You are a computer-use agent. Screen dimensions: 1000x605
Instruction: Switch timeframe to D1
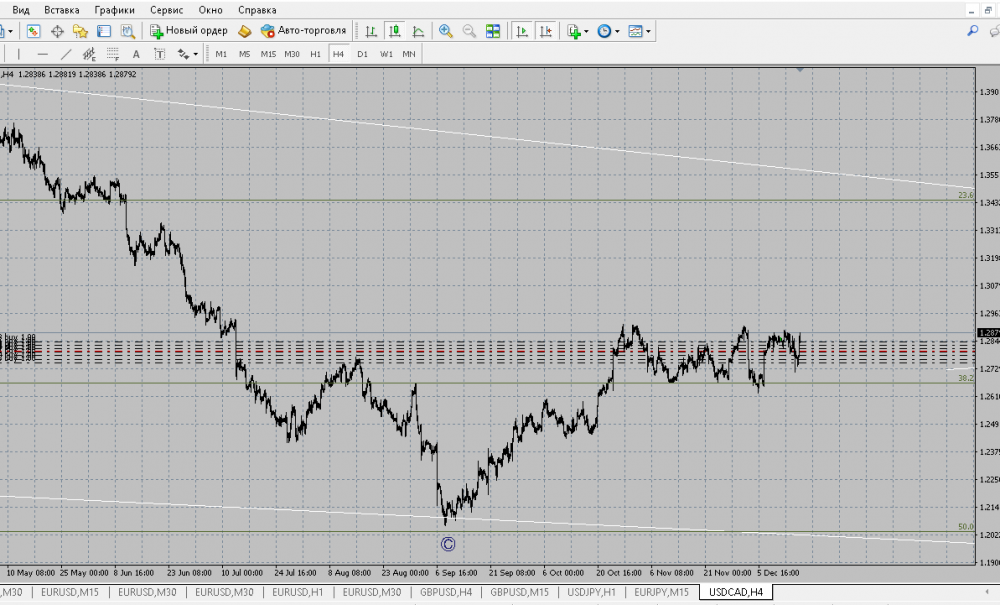pyautogui.click(x=362, y=54)
